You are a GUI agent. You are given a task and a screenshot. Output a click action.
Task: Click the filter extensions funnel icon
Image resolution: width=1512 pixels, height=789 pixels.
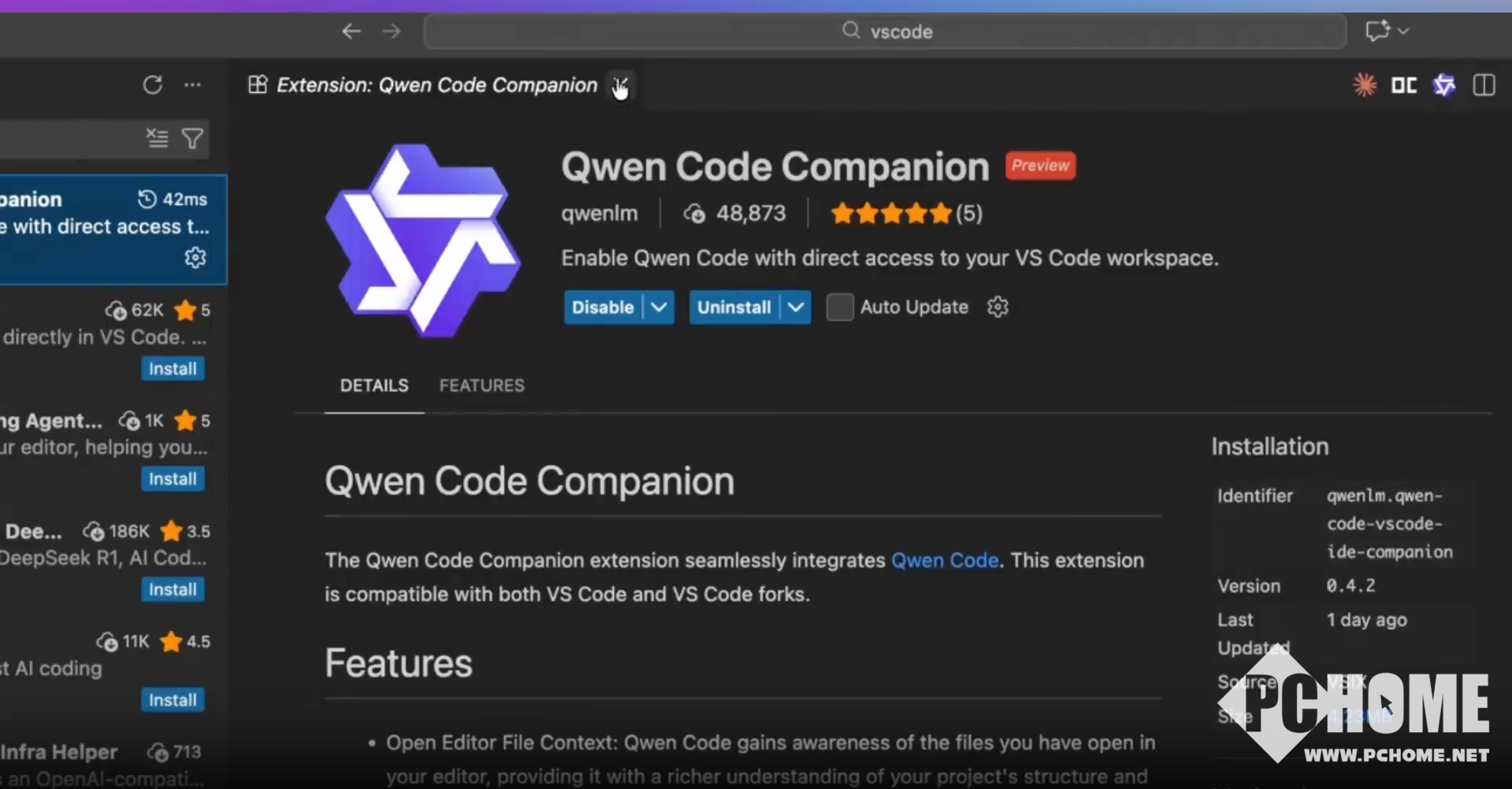pyautogui.click(x=192, y=139)
